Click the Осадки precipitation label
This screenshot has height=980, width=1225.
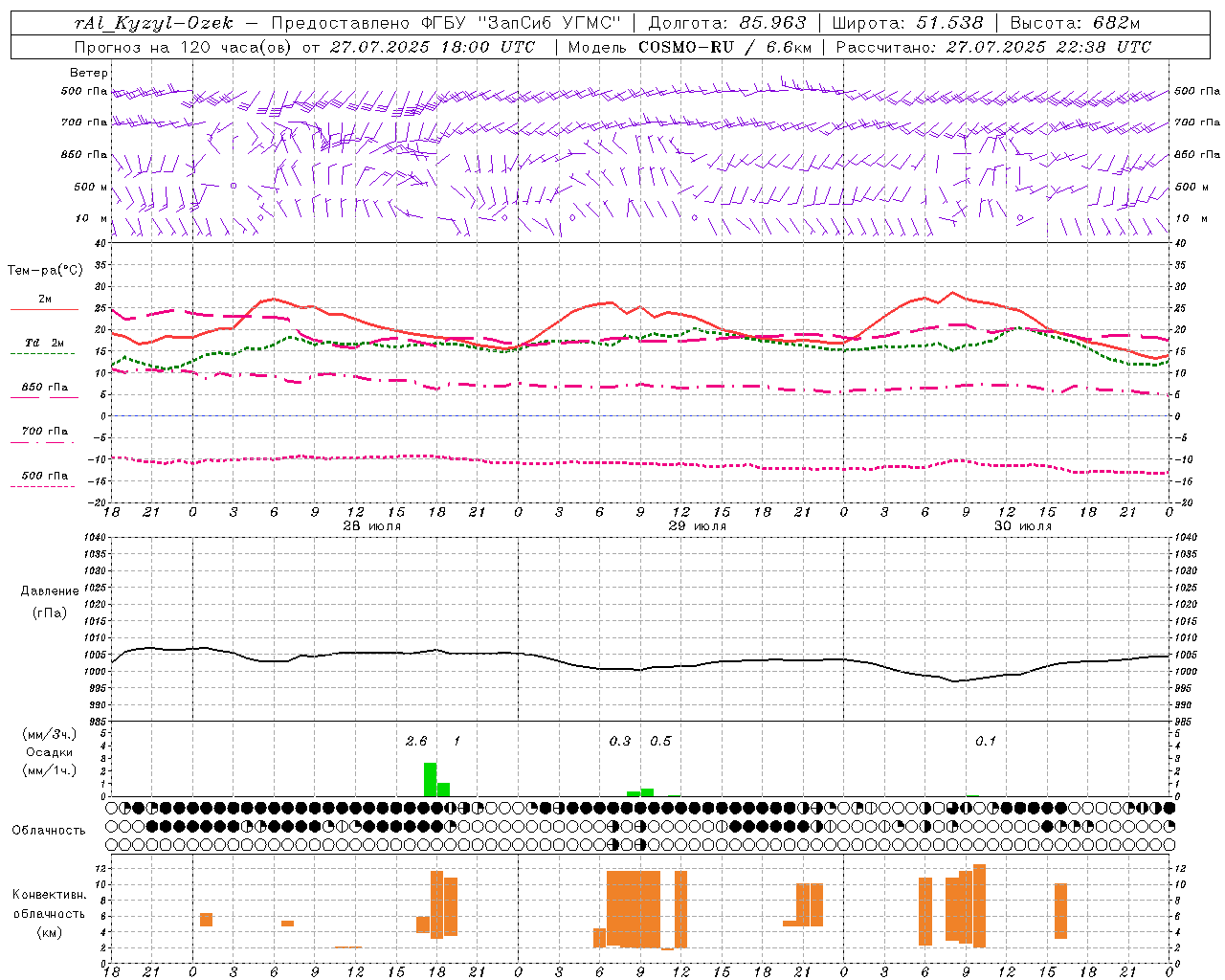[x=50, y=752]
